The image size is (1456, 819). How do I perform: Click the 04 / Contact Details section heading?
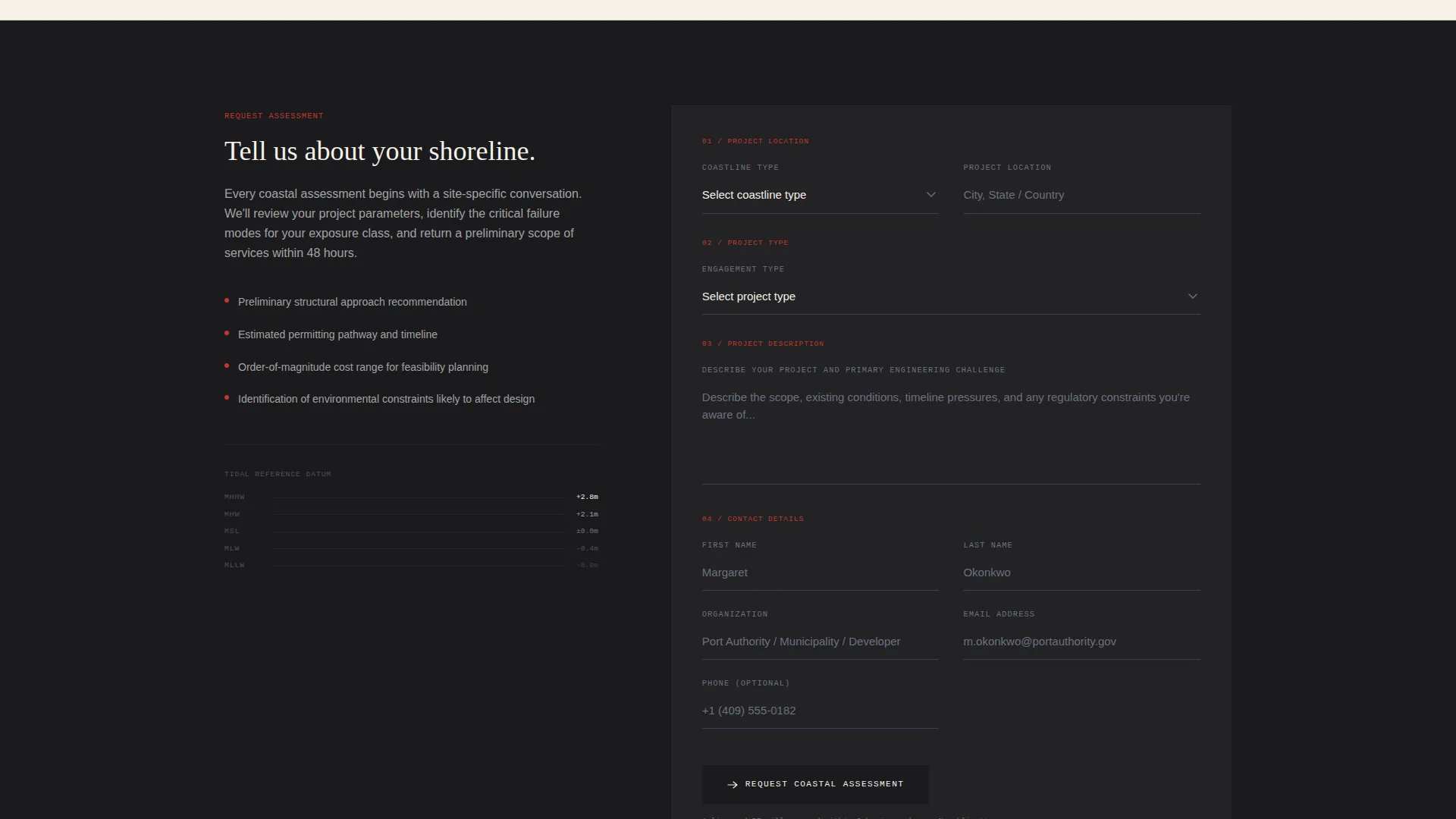click(x=752, y=519)
